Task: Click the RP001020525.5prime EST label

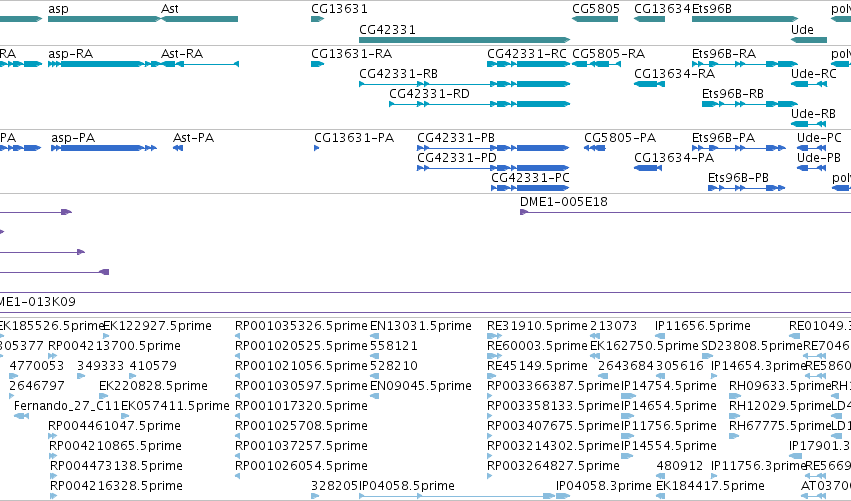Action: point(301,346)
